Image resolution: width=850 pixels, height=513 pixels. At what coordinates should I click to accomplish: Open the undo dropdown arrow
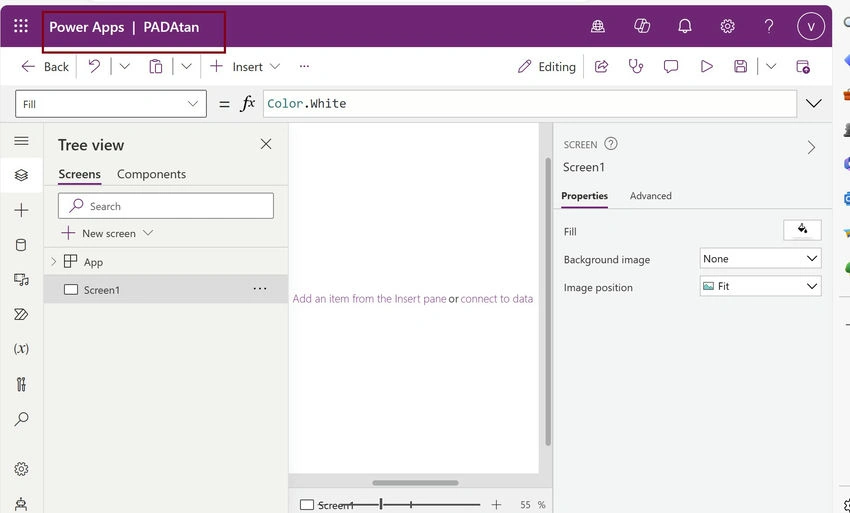coord(125,66)
